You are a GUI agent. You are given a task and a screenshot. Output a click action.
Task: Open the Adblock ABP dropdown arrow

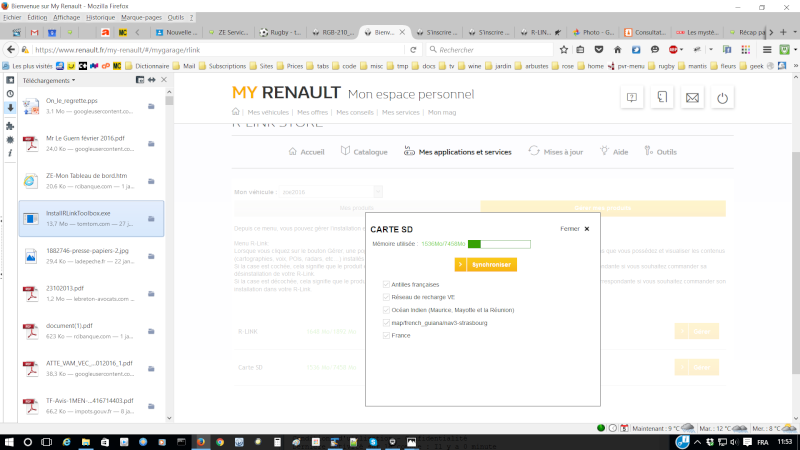click(x=682, y=49)
